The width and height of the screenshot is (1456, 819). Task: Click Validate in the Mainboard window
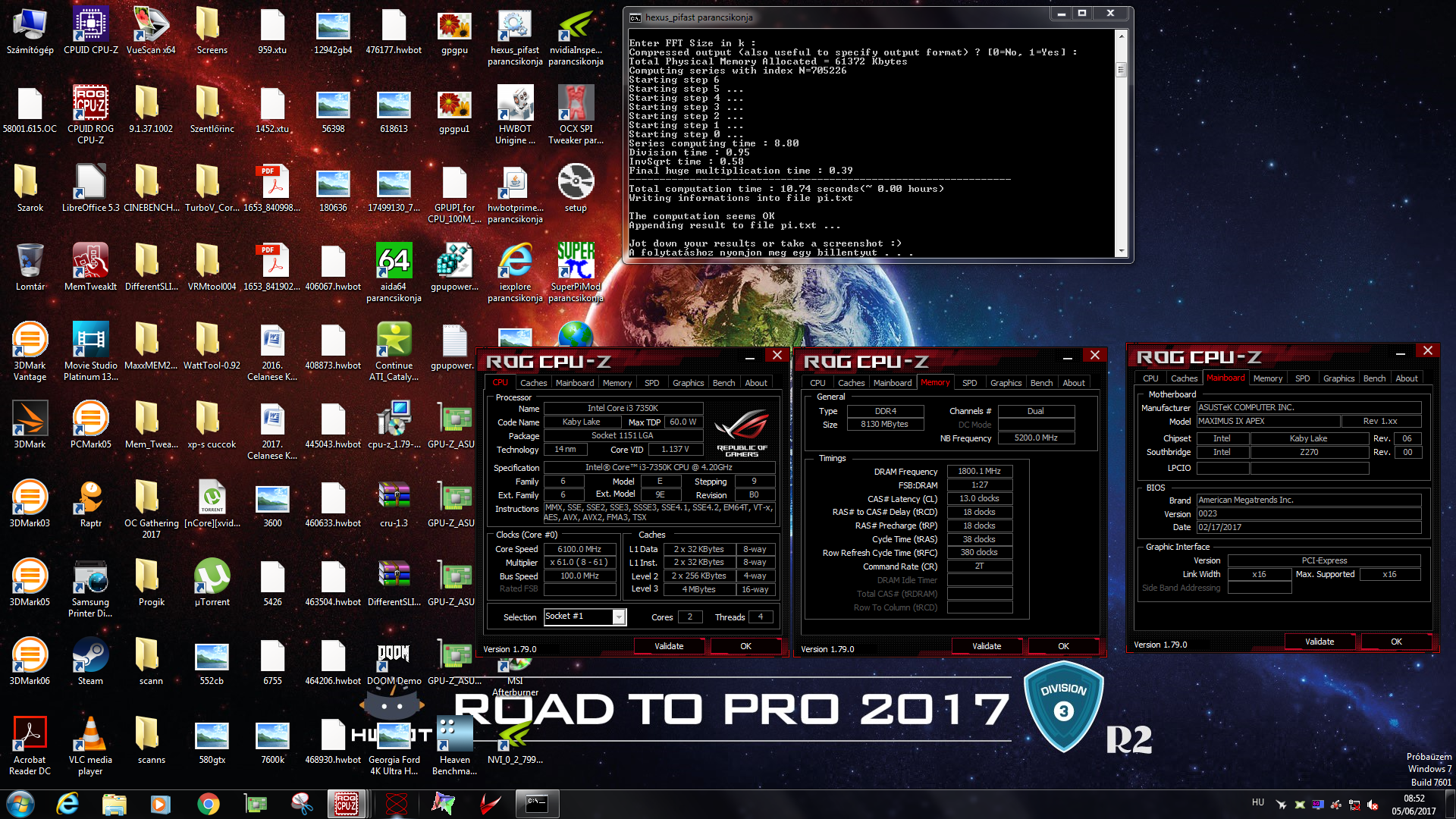click(x=1319, y=642)
